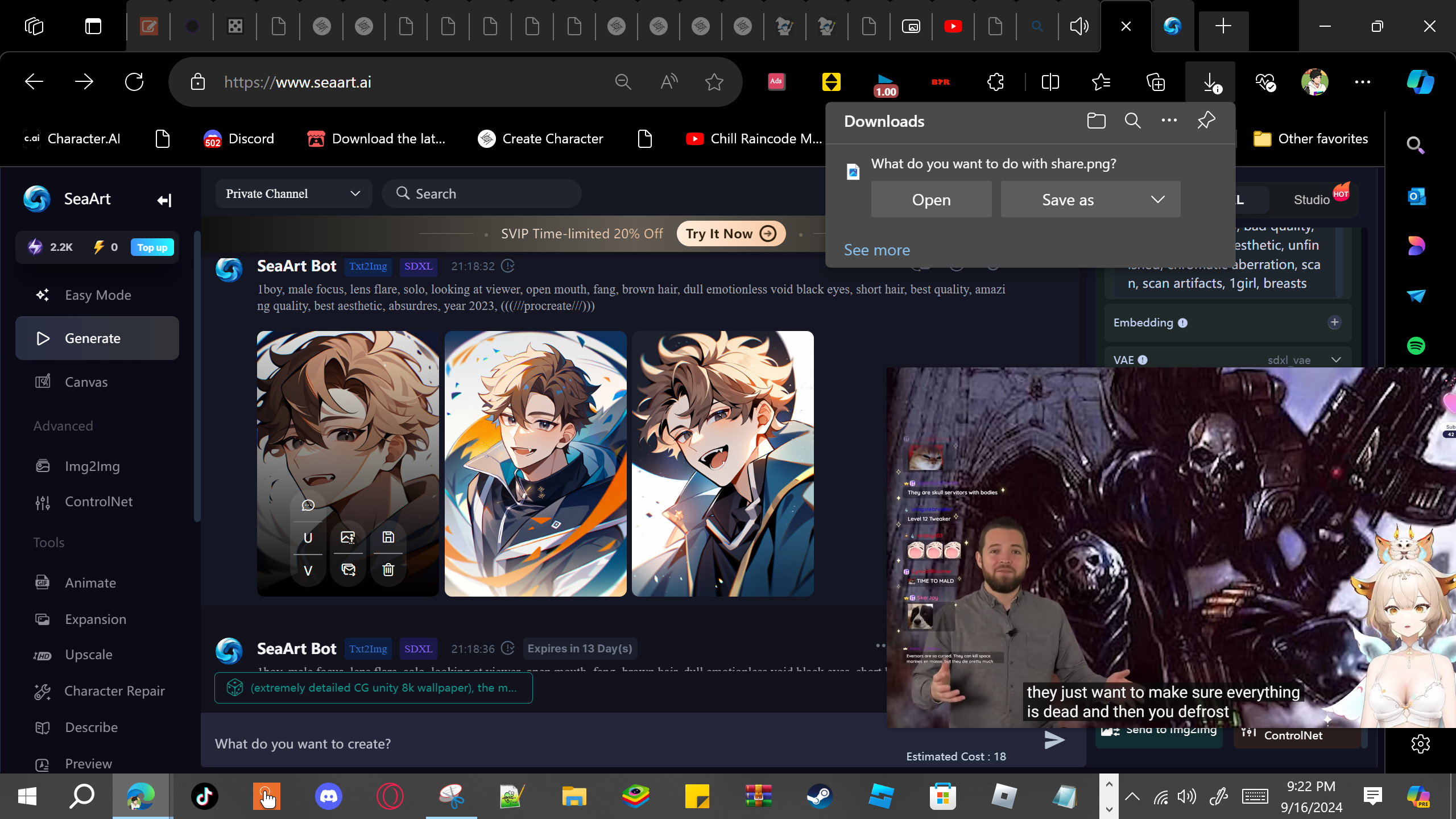
Task: Click the V variation button on first image
Action: pyautogui.click(x=308, y=570)
